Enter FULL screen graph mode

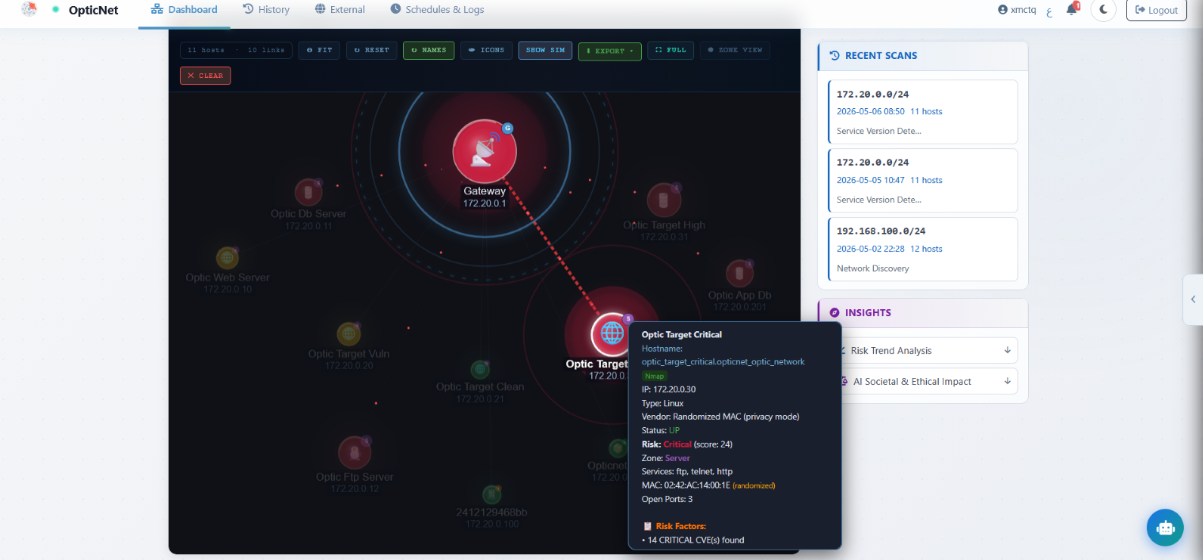(x=671, y=50)
